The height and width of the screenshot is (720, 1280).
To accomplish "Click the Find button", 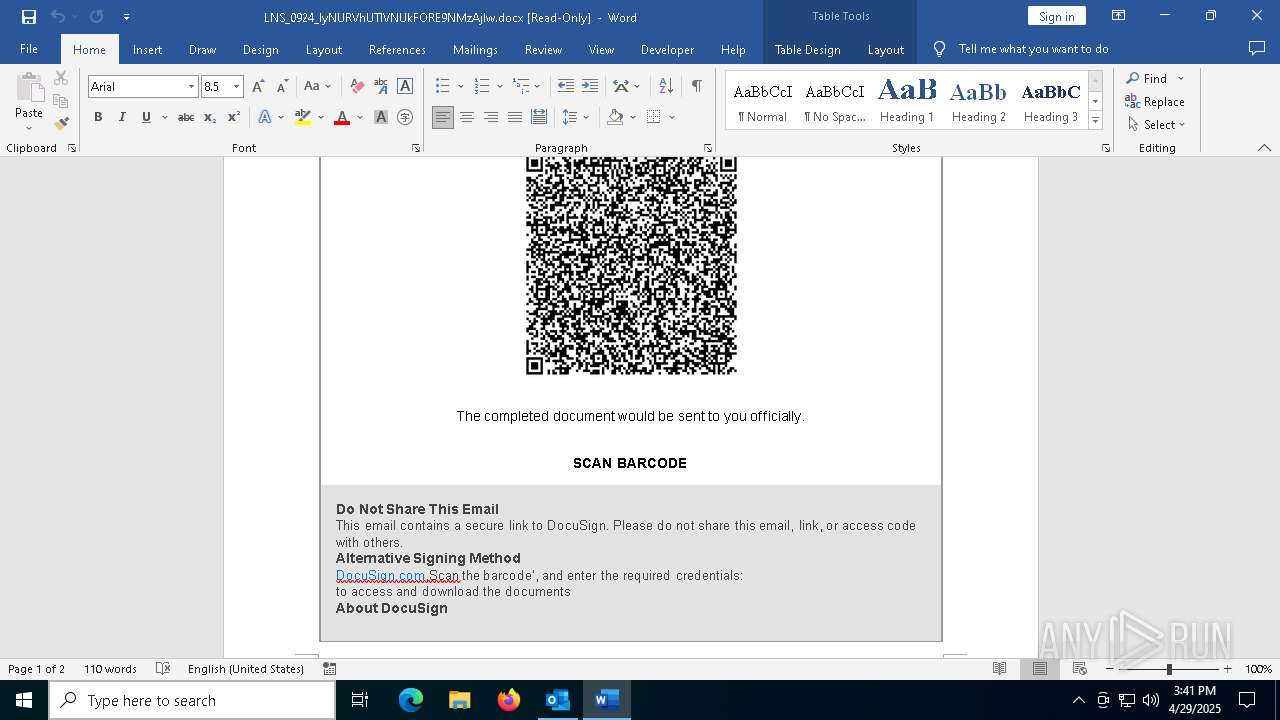I will (1147, 78).
